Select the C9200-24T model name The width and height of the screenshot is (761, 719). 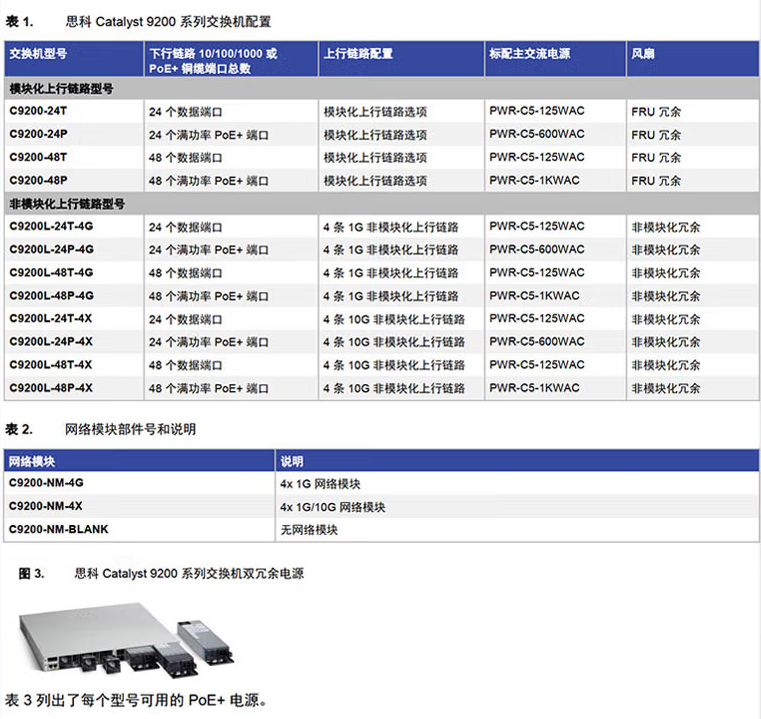(38, 111)
